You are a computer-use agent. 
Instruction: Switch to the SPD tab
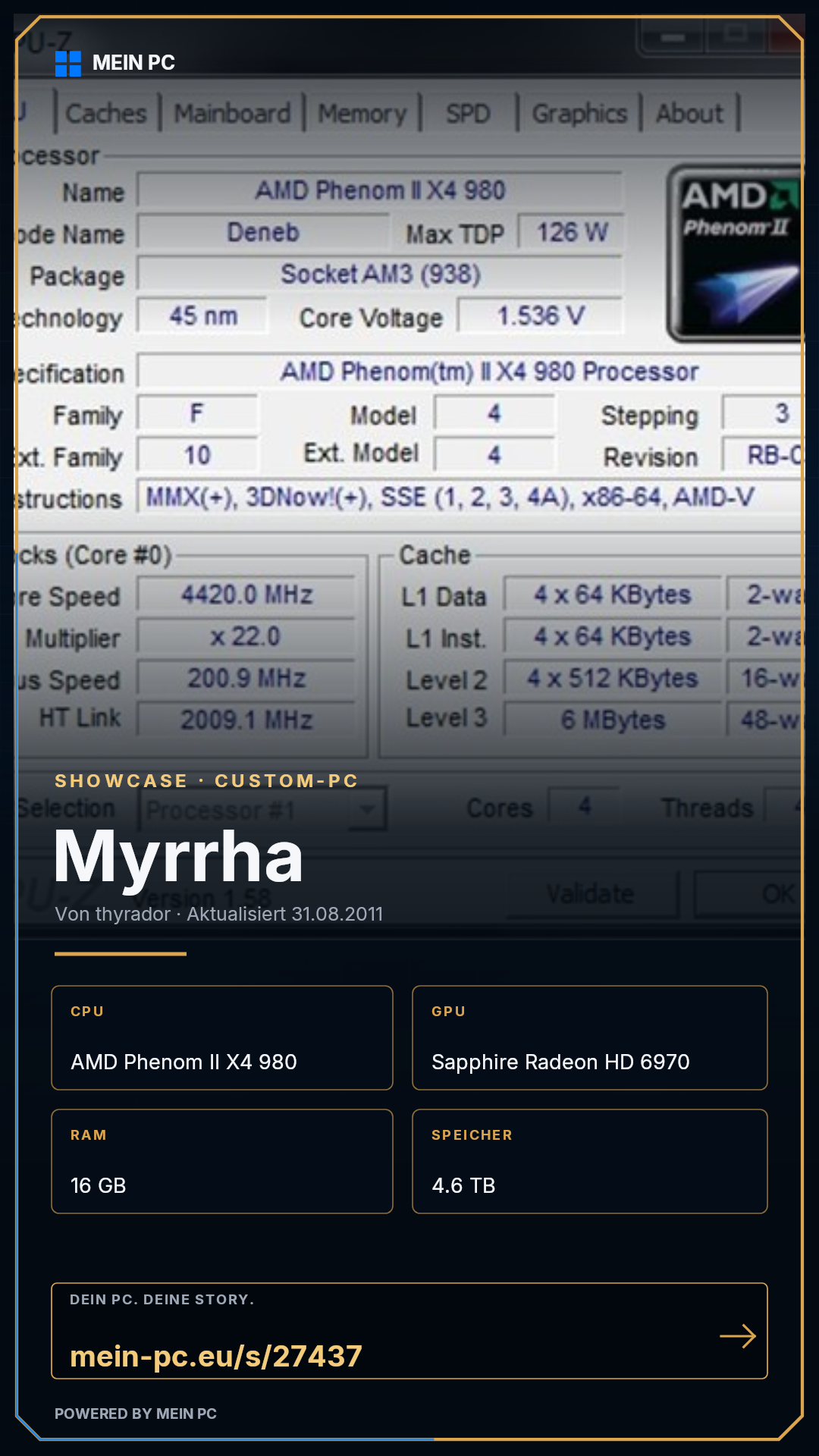pyautogui.click(x=468, y=114)
